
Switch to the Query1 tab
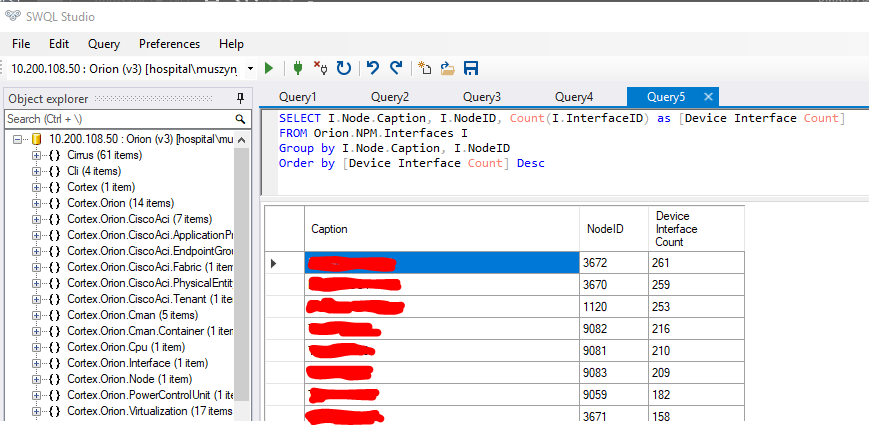point(298,97)
